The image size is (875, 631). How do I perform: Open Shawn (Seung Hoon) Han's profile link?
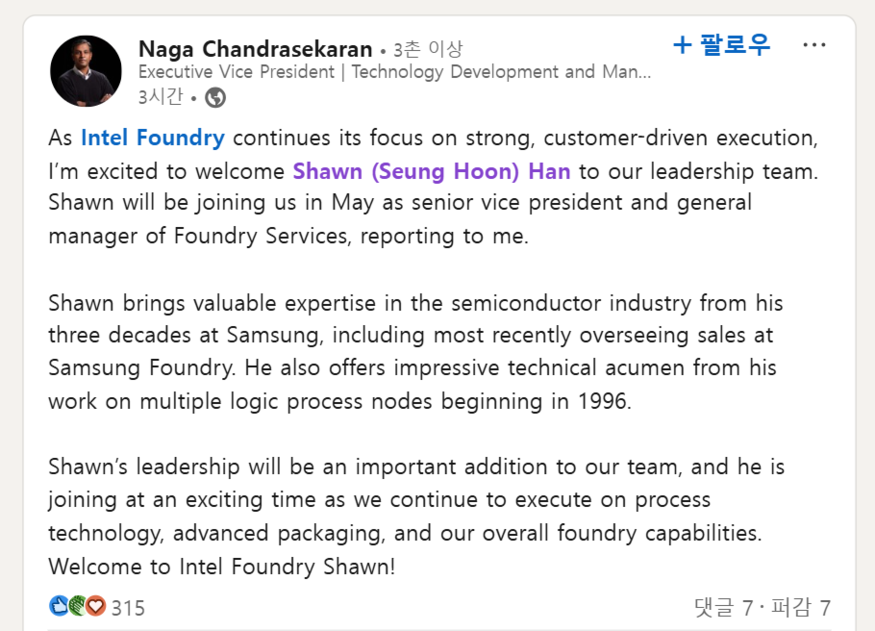(431, 171)
